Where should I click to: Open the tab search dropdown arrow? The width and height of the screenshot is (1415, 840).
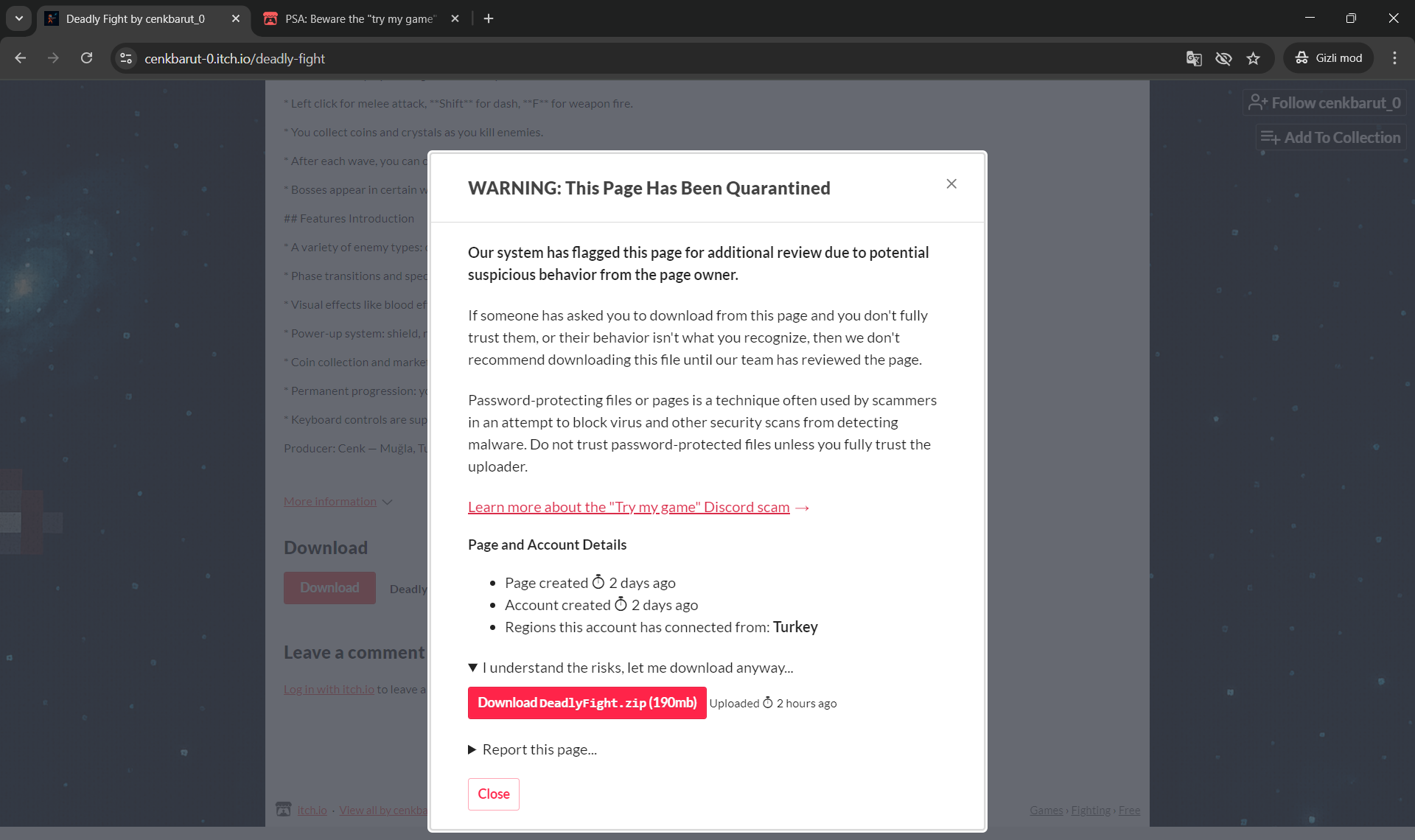[x=19, y=18]
